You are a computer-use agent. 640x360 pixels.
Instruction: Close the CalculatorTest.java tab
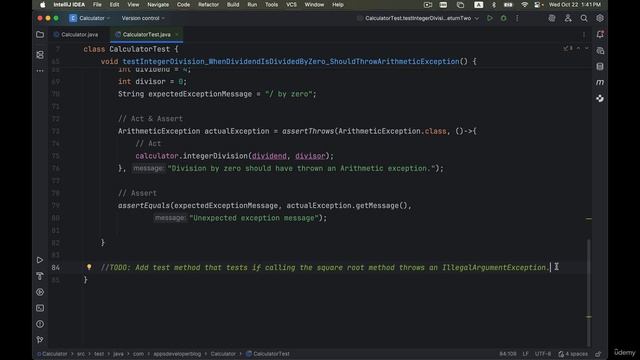pyautogui.click(x=177, y=35)
